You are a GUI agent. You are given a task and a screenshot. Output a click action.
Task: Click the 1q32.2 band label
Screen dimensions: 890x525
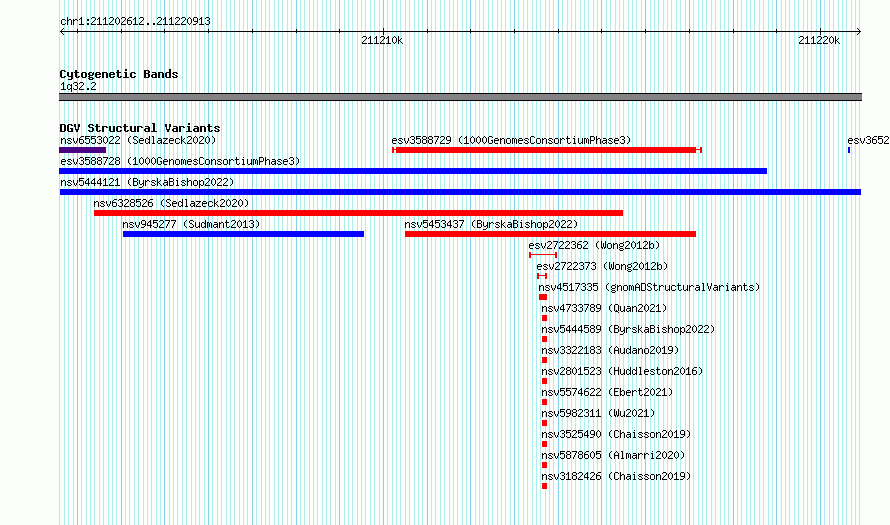coord(78,86)
